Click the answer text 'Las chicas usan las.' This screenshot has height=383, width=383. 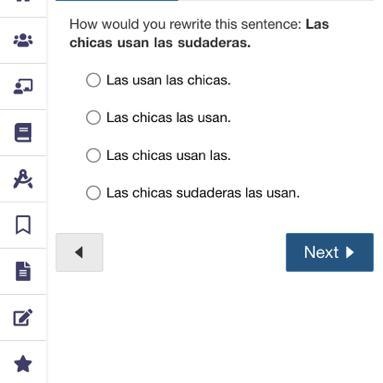pyautogui.click(x=168, y=155)
